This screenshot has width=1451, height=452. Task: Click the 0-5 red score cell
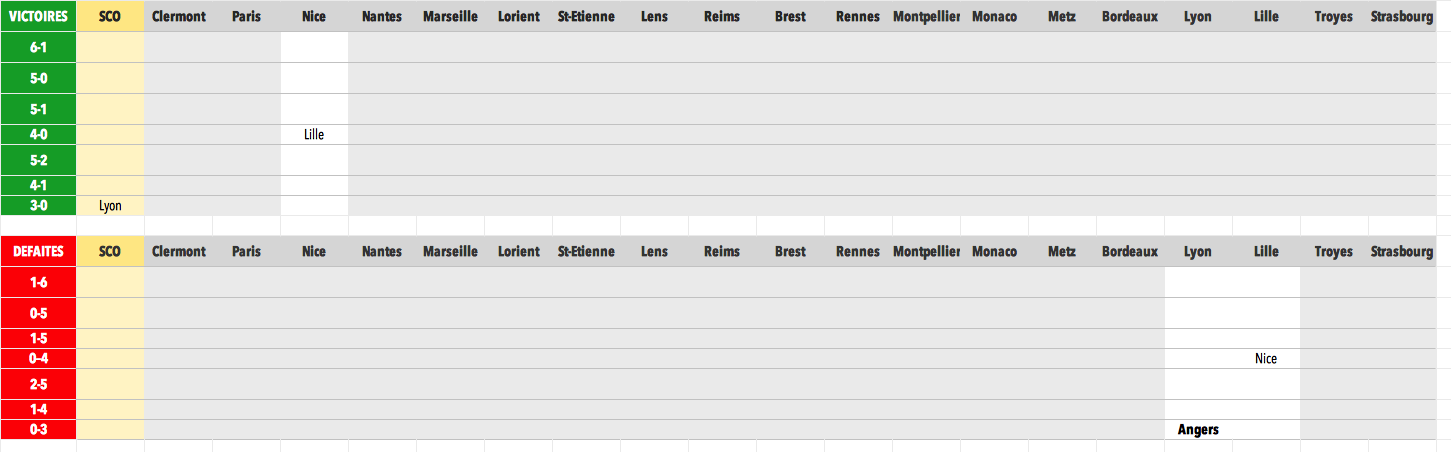[38, 313]
